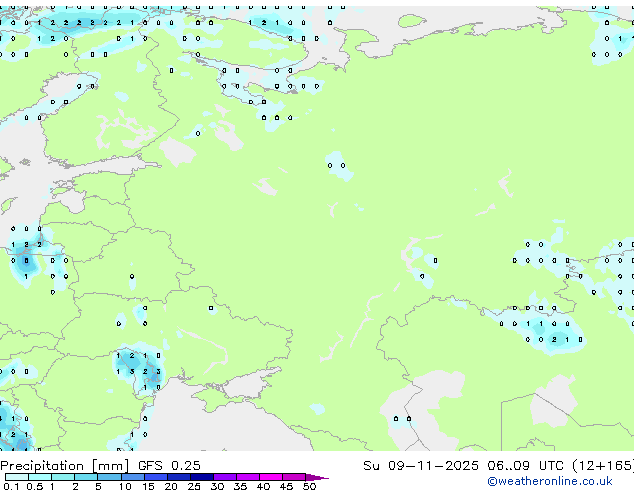Select the '25' legend scale label
This screenshot has width=634, height=490.
(x=194, y=486)
